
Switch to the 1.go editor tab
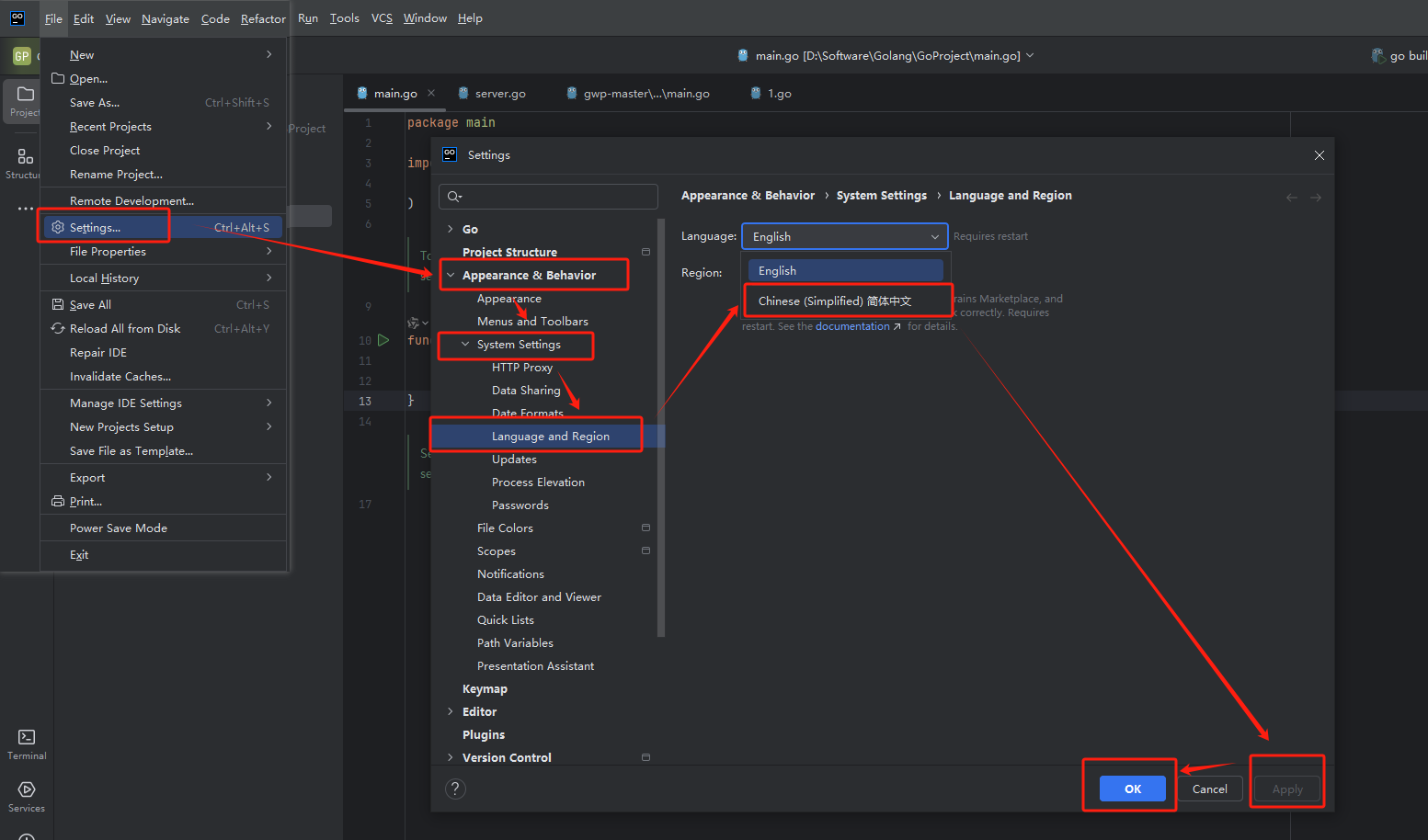[771, 93]
